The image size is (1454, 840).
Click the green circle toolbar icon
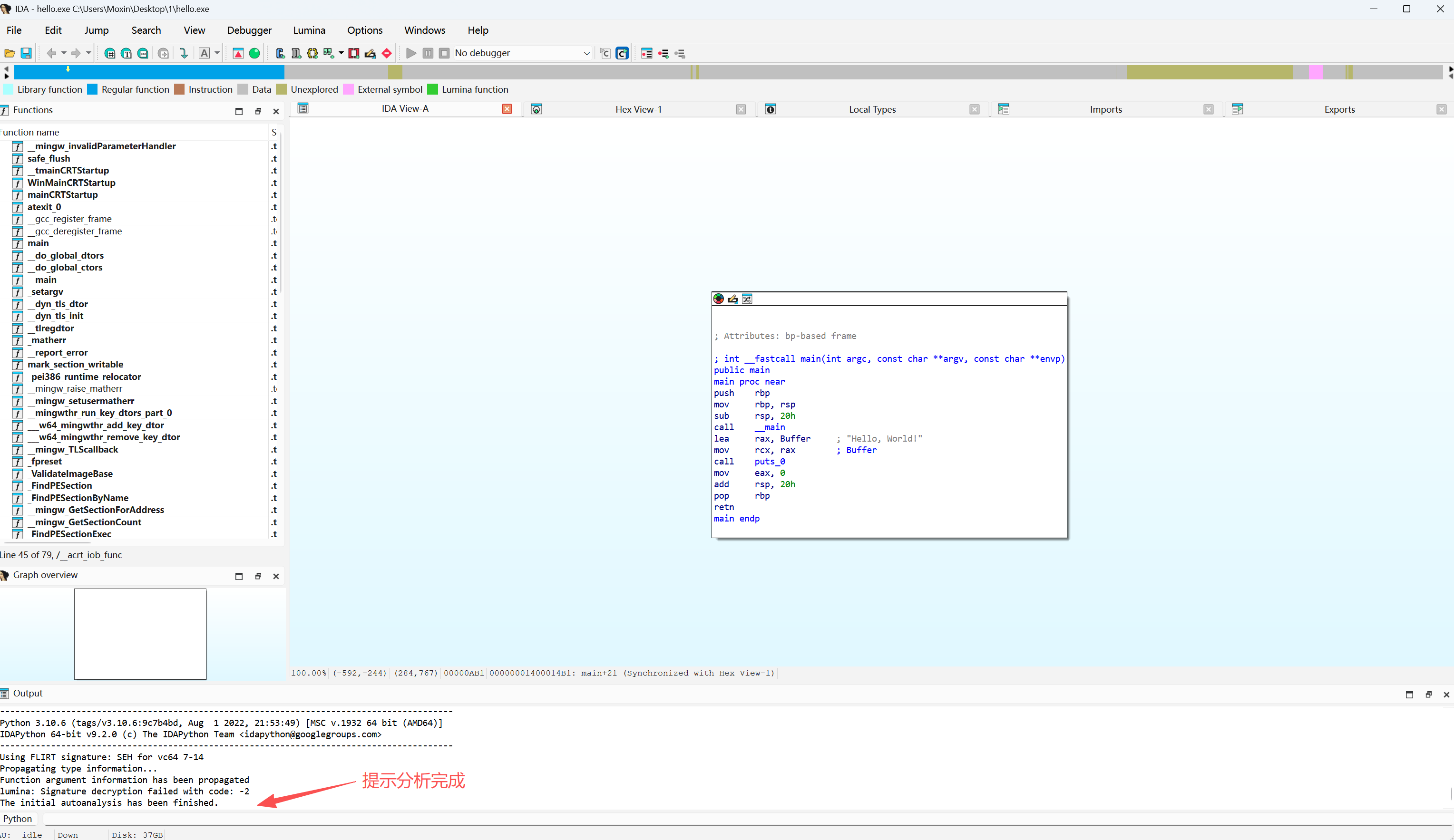pyautogui.click(x=254, y=53)
